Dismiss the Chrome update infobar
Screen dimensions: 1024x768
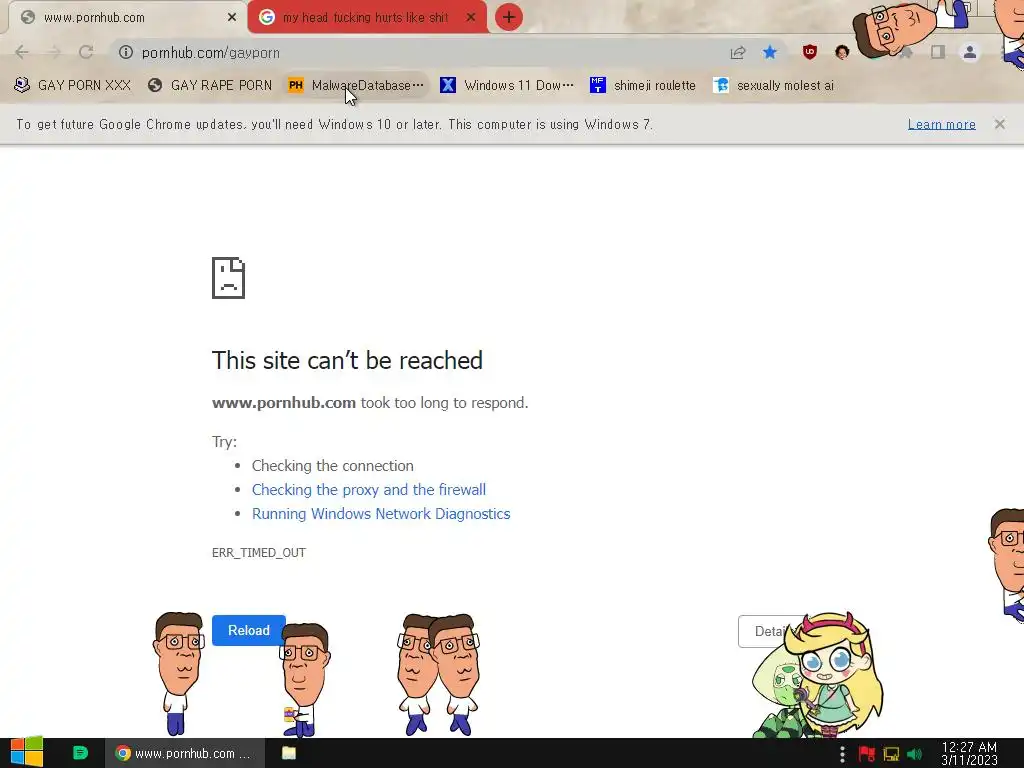(999, 124)
